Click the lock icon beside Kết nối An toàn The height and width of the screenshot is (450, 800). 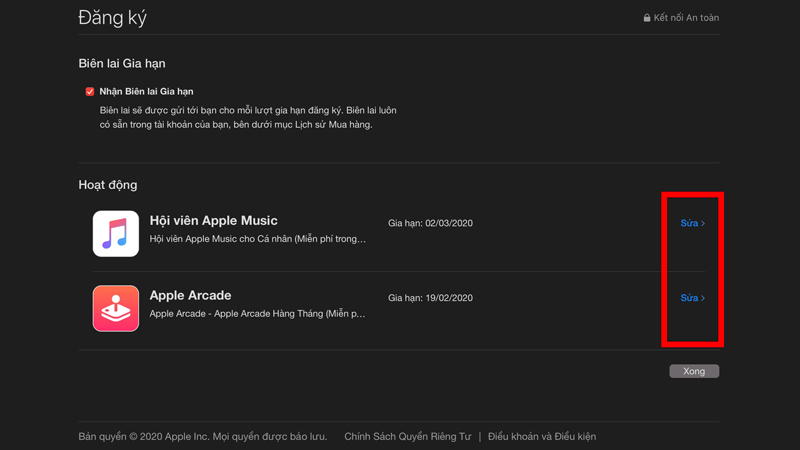(x=647, y=18)
